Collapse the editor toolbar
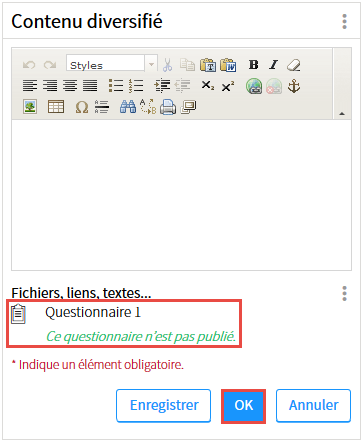363x443 pixels. point(342,114)
